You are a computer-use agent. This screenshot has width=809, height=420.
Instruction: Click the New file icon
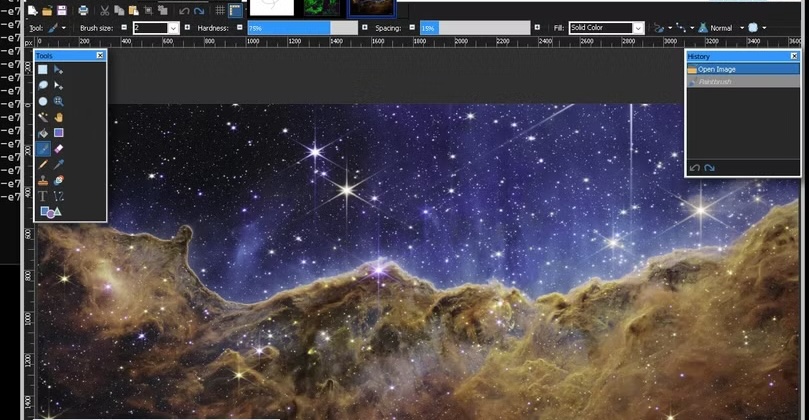coord(33,10)
